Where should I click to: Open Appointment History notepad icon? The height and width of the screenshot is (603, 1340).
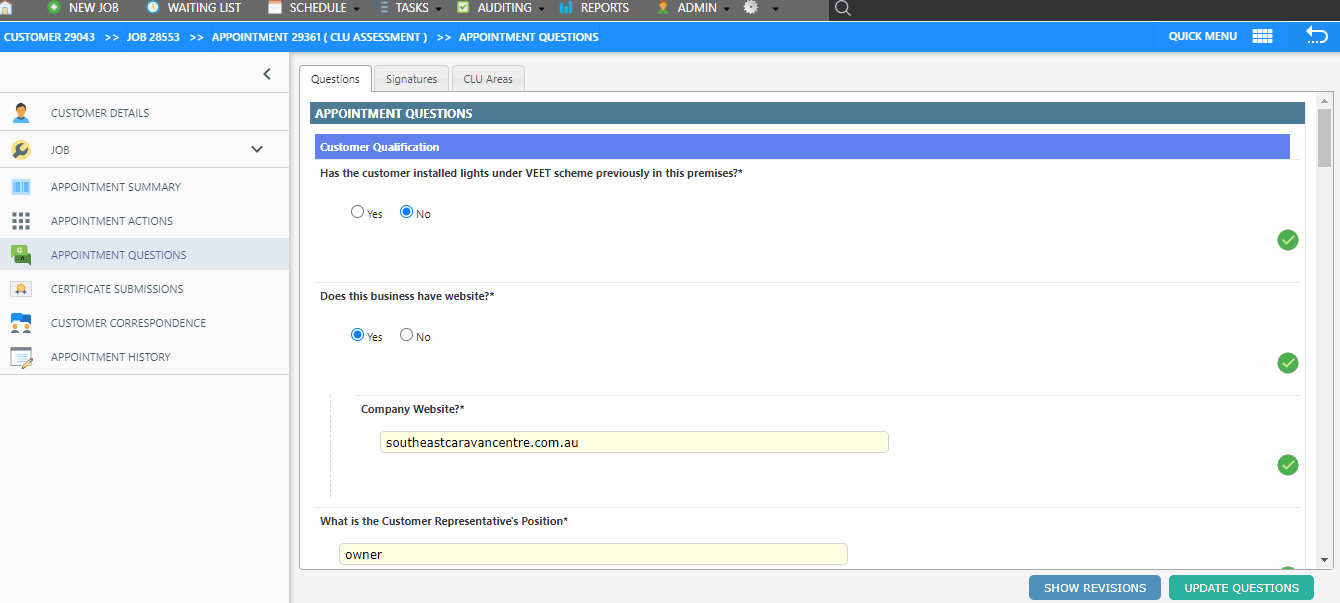[21, 357]
